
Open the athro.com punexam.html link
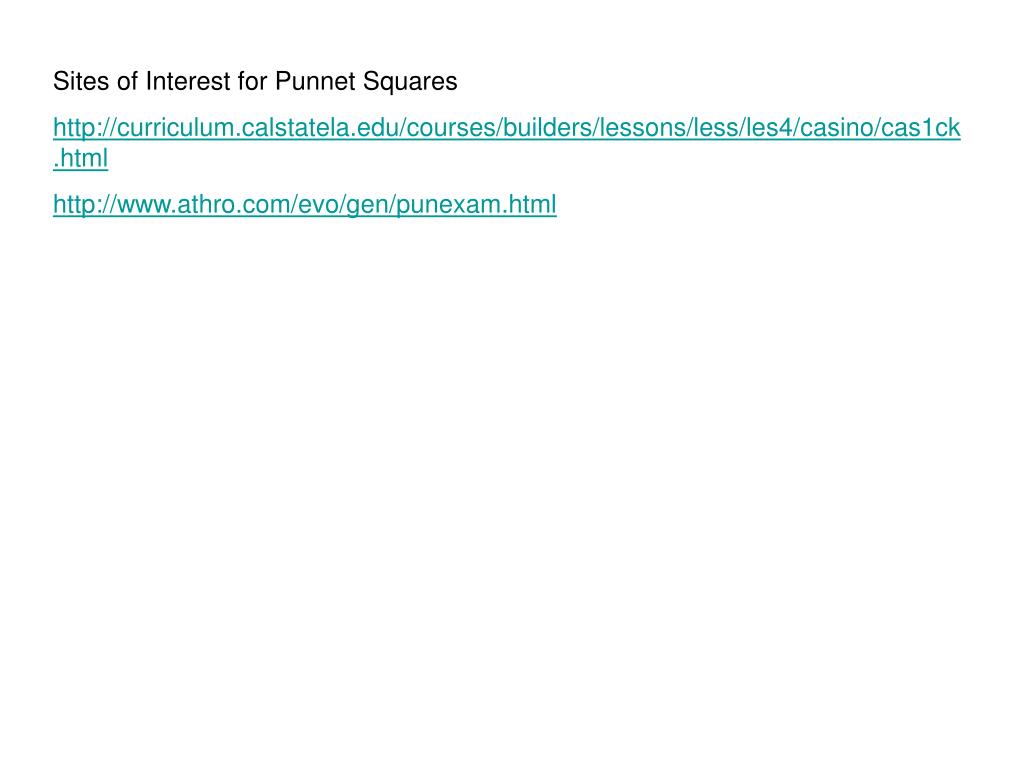[305, 205]
